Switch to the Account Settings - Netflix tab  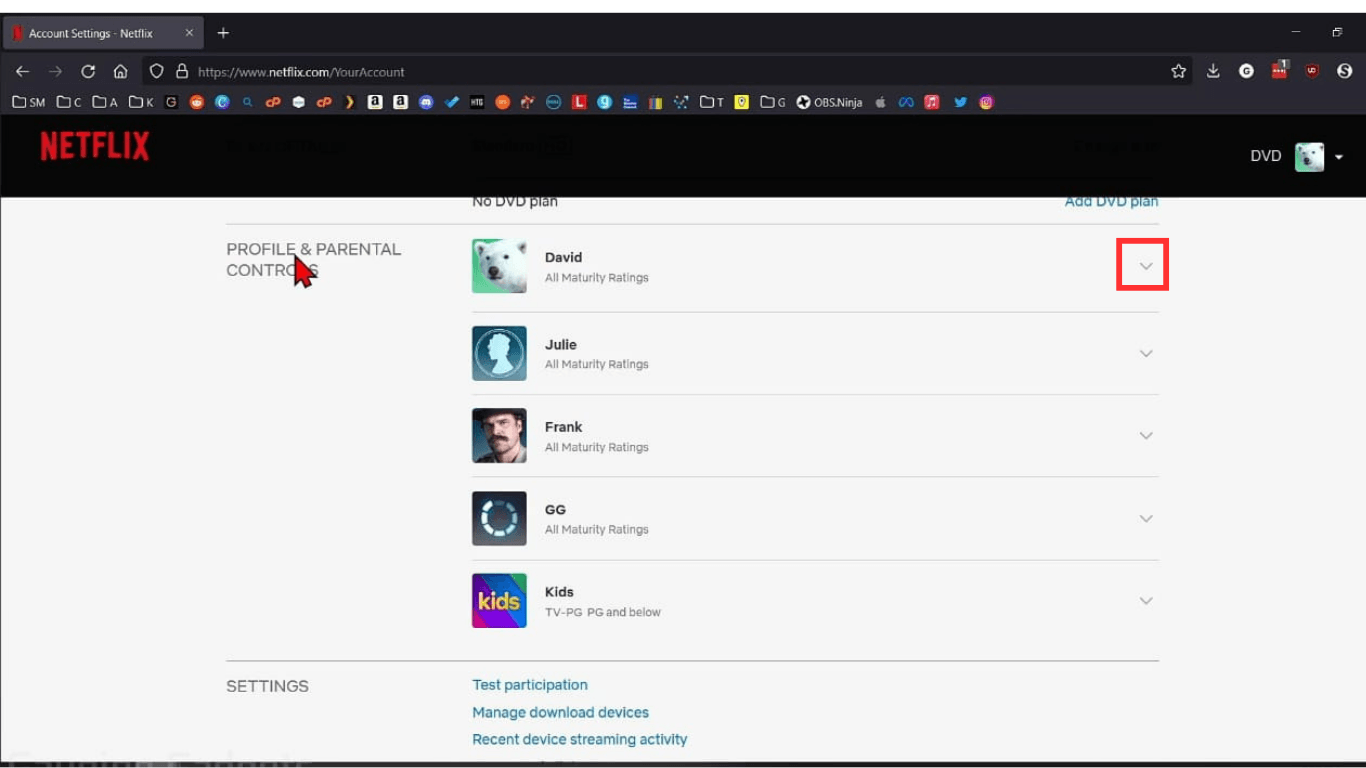[102, 33]
